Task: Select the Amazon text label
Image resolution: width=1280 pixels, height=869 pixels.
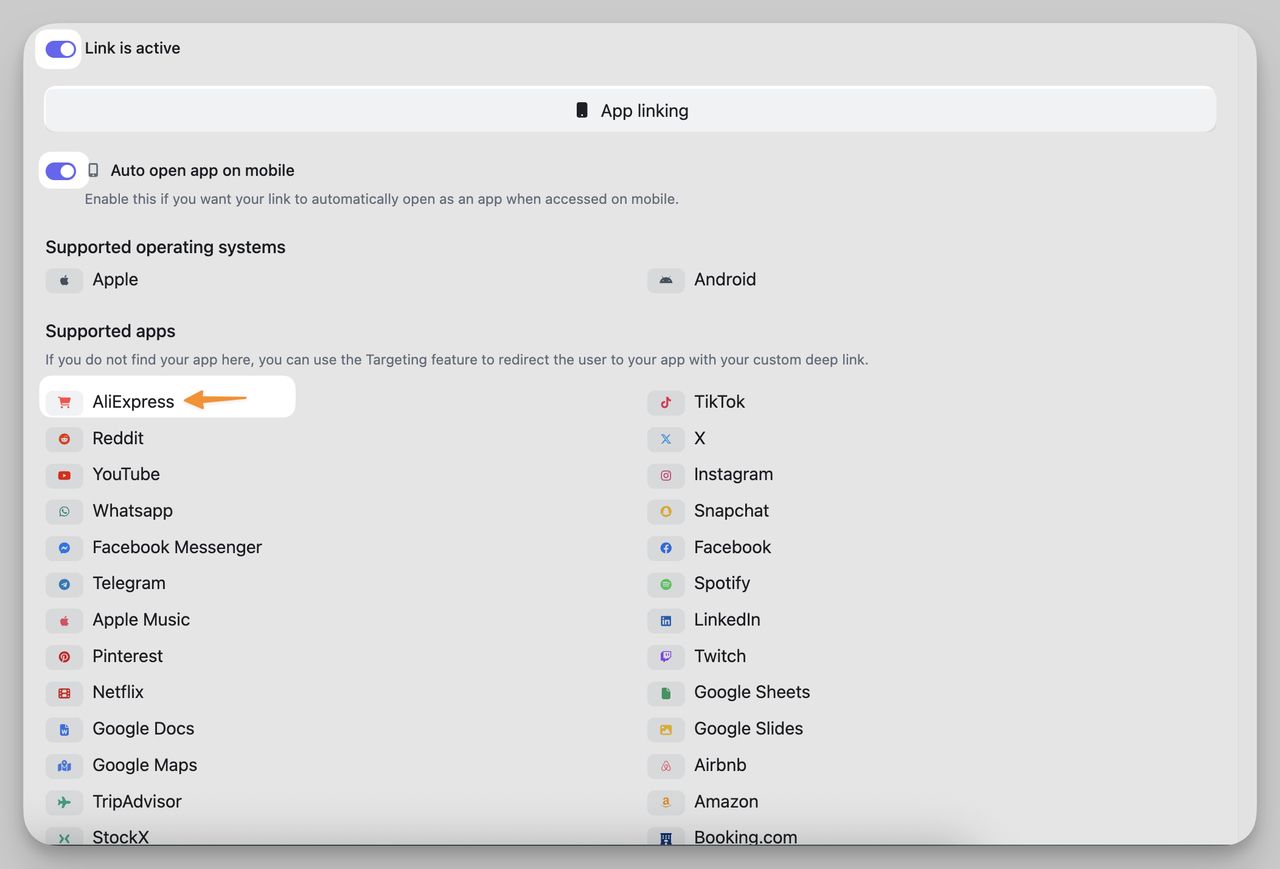Action: click(726, 802)
